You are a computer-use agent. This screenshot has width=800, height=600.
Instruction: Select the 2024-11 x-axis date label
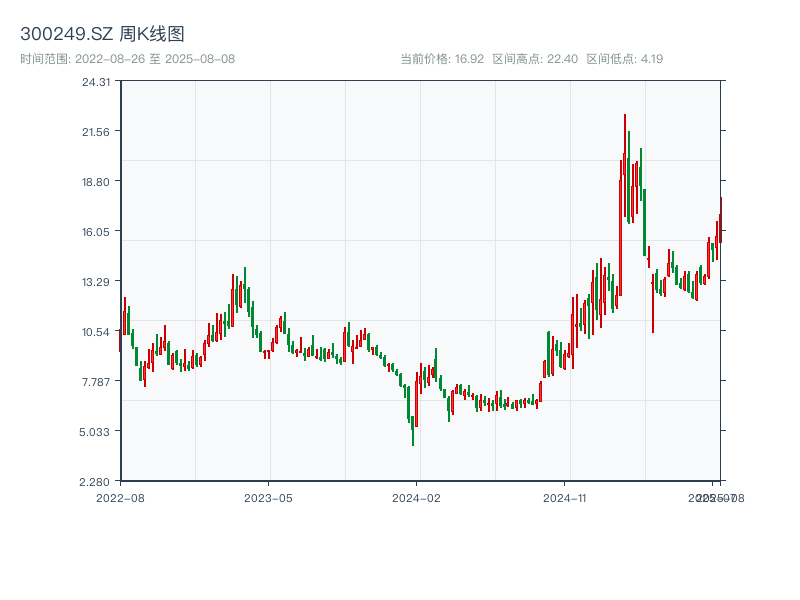pyautogui.click(x=566, y=497)
